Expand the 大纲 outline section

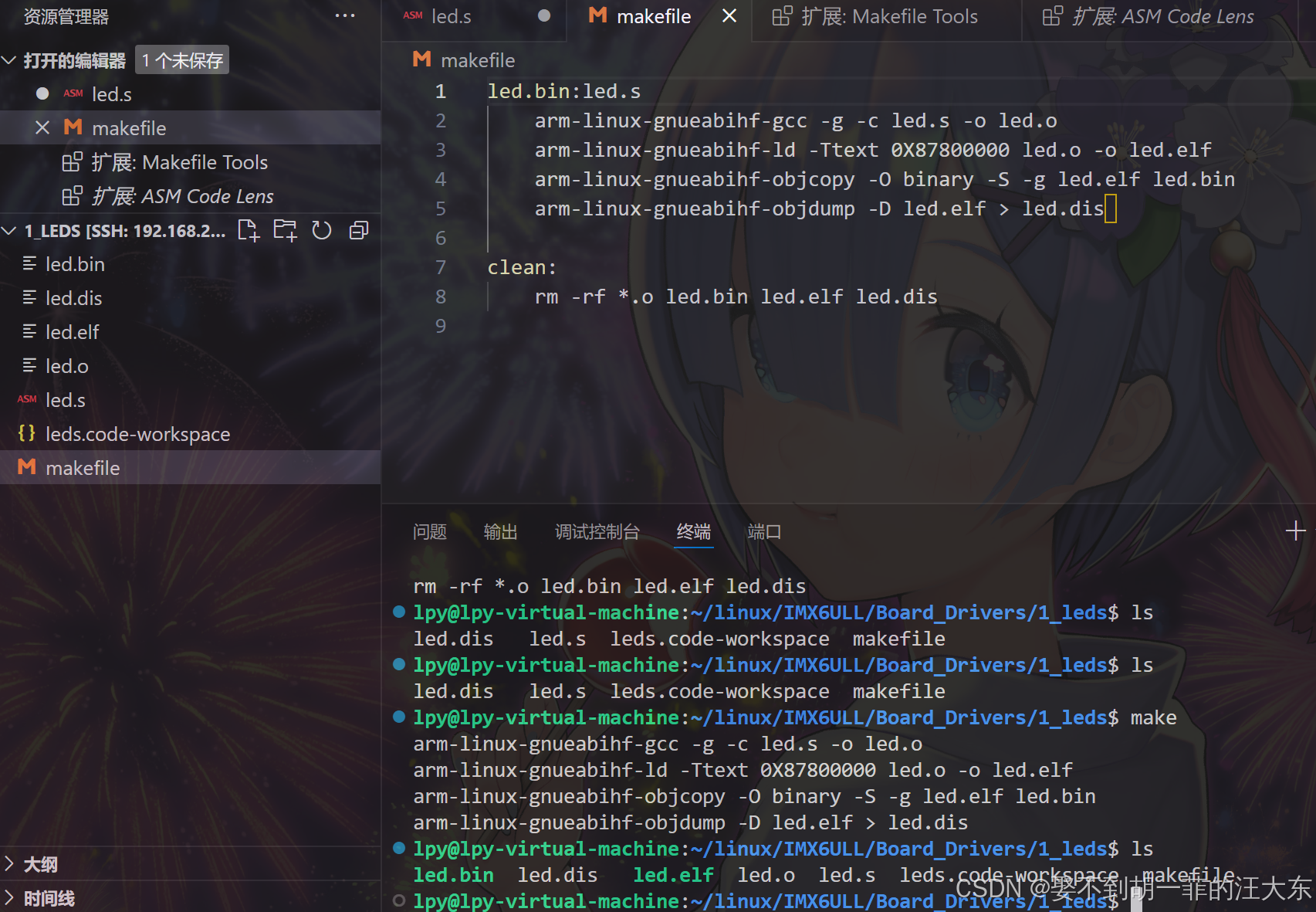tap(9, 863)
